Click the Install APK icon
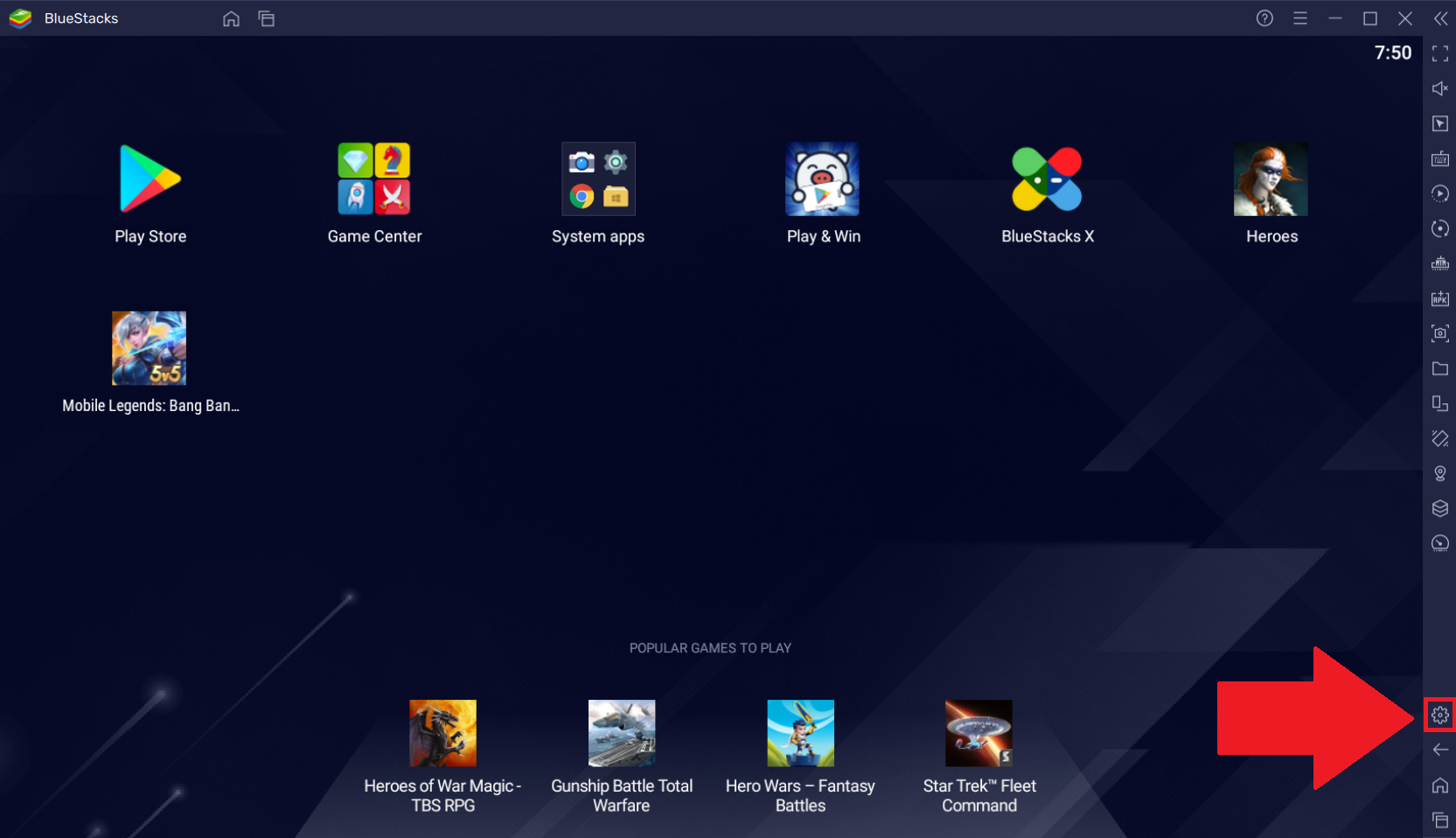 pos(1440,298)
